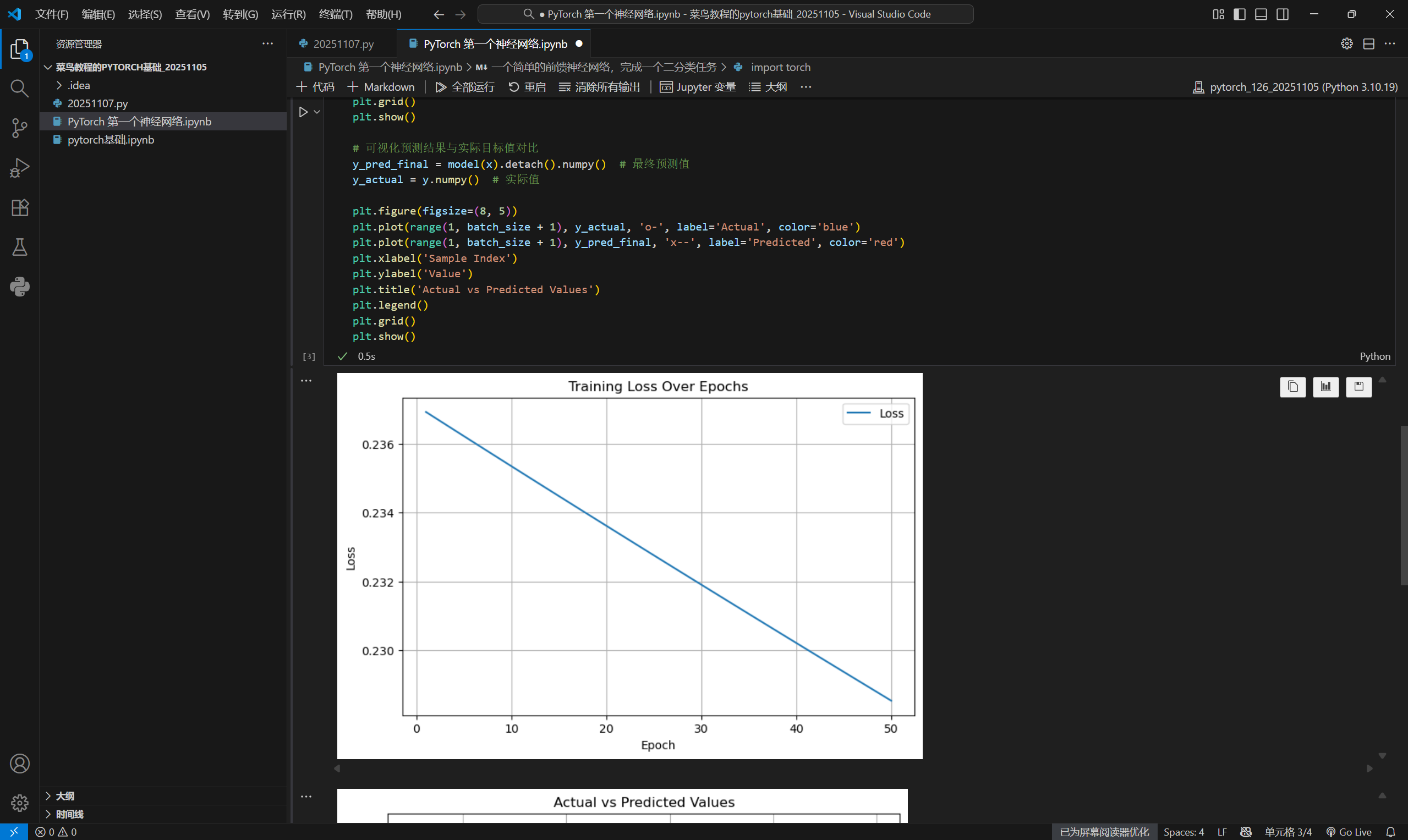Click 重启 to restart the kernel
Screen dimensions: 1408x840
coord(527,86)
